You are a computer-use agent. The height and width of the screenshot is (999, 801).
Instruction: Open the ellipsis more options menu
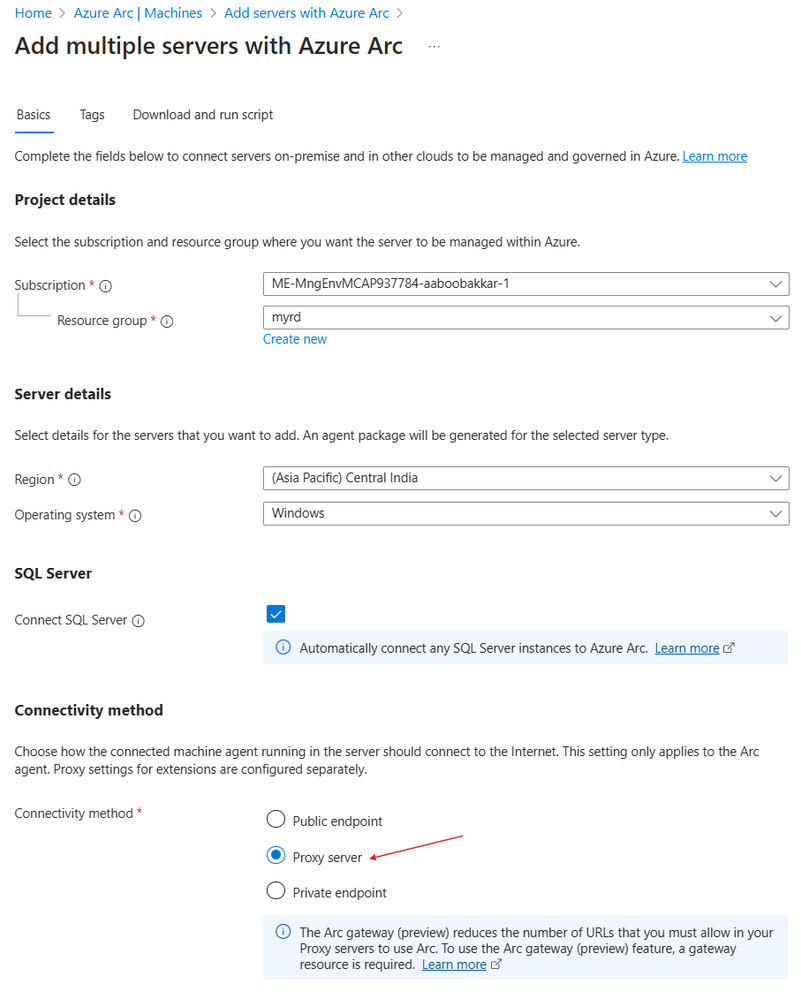tap(434, 47)
